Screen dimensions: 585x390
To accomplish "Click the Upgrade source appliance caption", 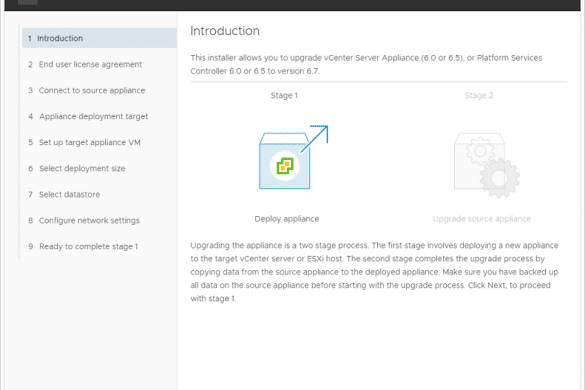I will (x=482, y=219).
